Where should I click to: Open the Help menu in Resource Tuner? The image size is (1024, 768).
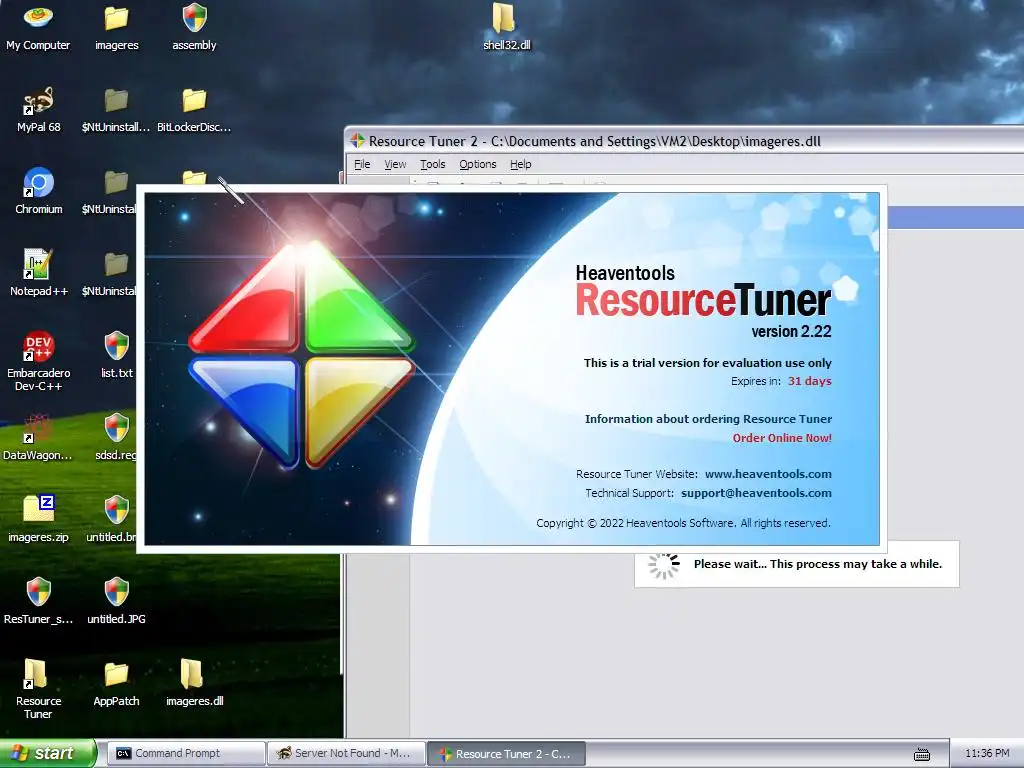tap(520, 165)
